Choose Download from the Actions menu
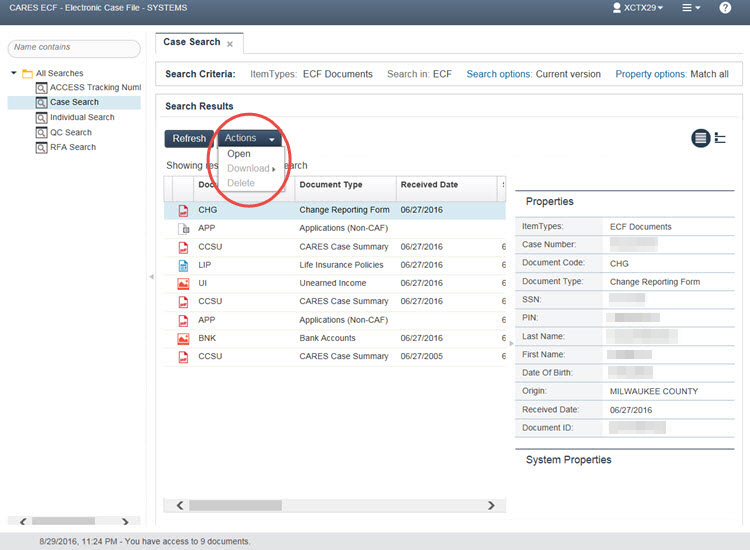 coord(251,168)
